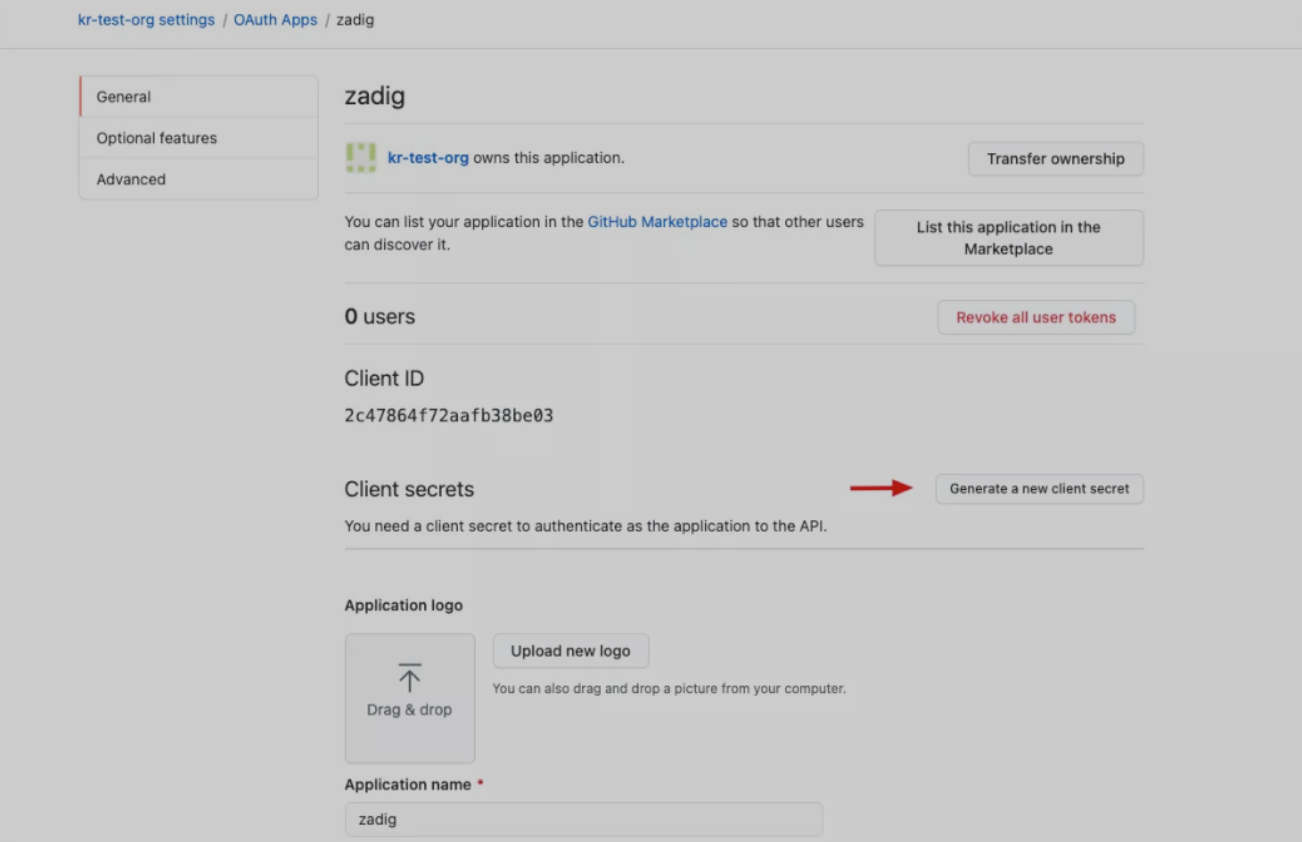Click the upload arrow icon in logo box
1302x842 pixels.
pyautogui.click(x=409, y=677)
